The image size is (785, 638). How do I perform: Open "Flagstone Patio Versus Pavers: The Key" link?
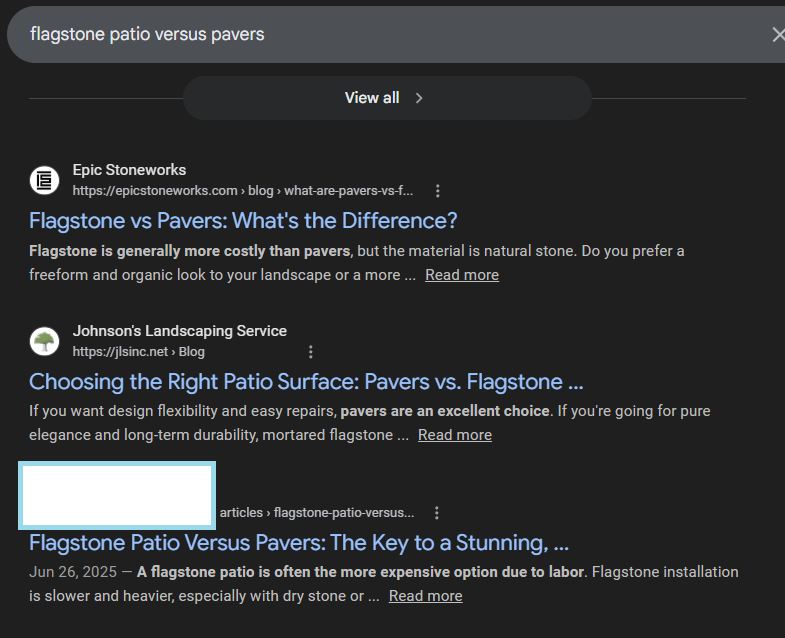coord(299,542)
